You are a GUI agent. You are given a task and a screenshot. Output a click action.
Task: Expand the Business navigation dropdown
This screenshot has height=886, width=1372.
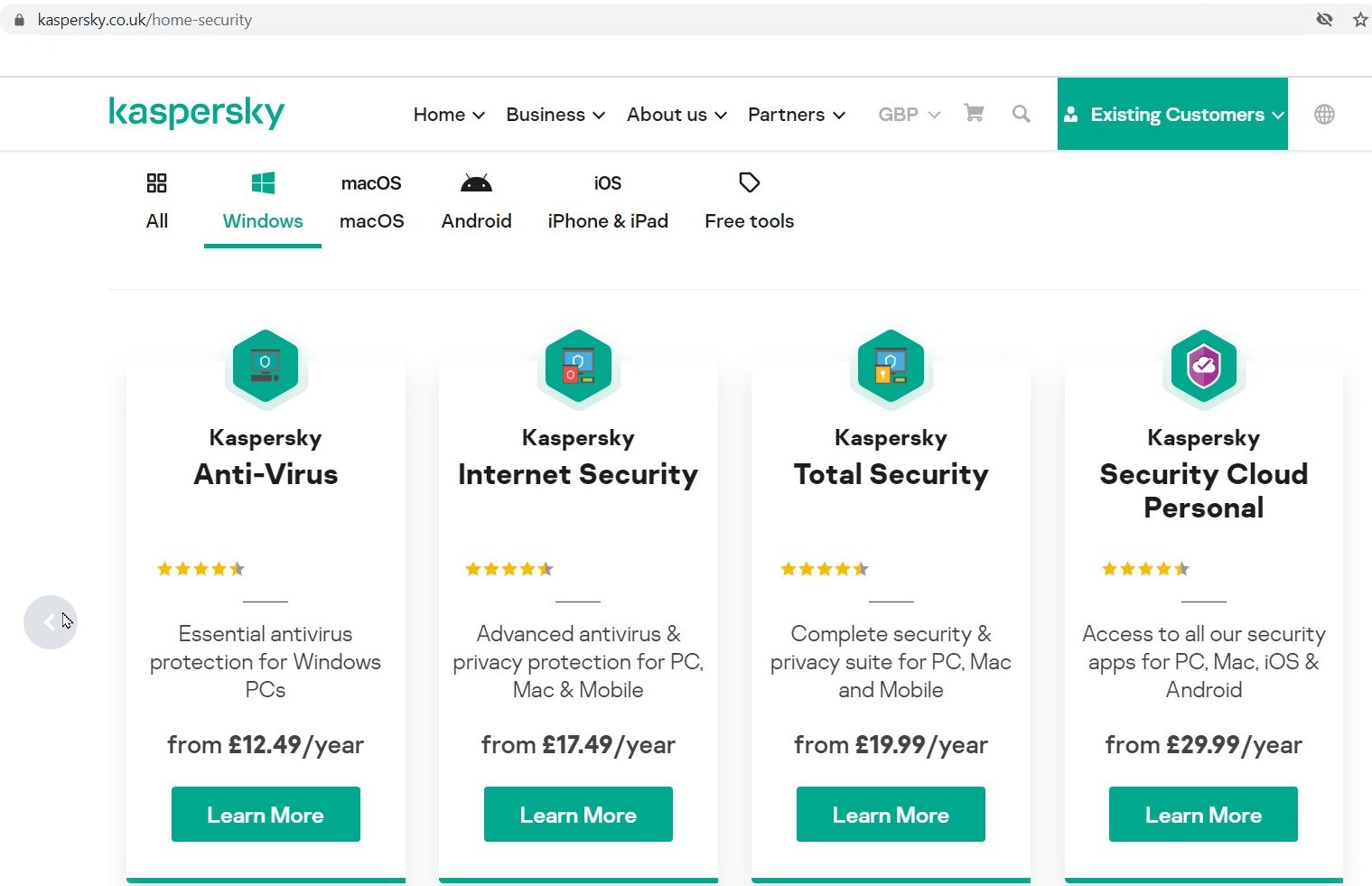555,115
